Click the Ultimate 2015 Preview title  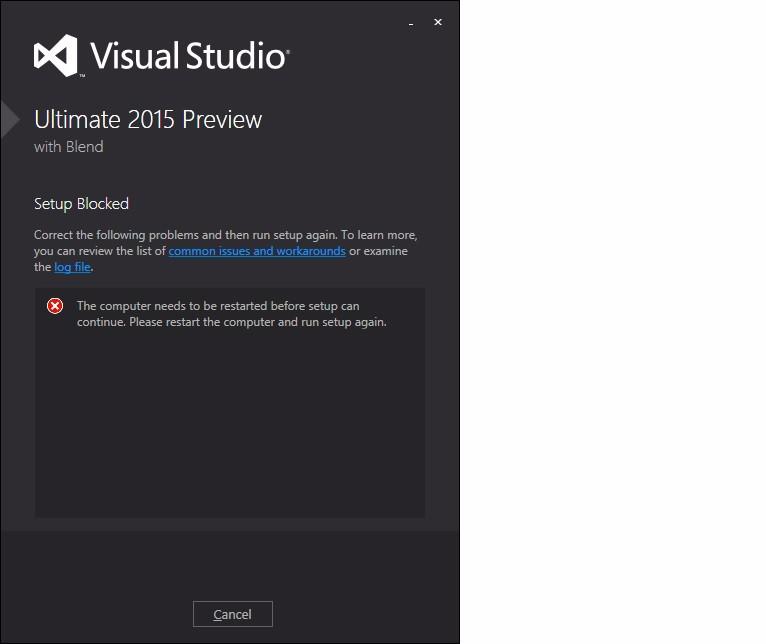tap(148, 120)
